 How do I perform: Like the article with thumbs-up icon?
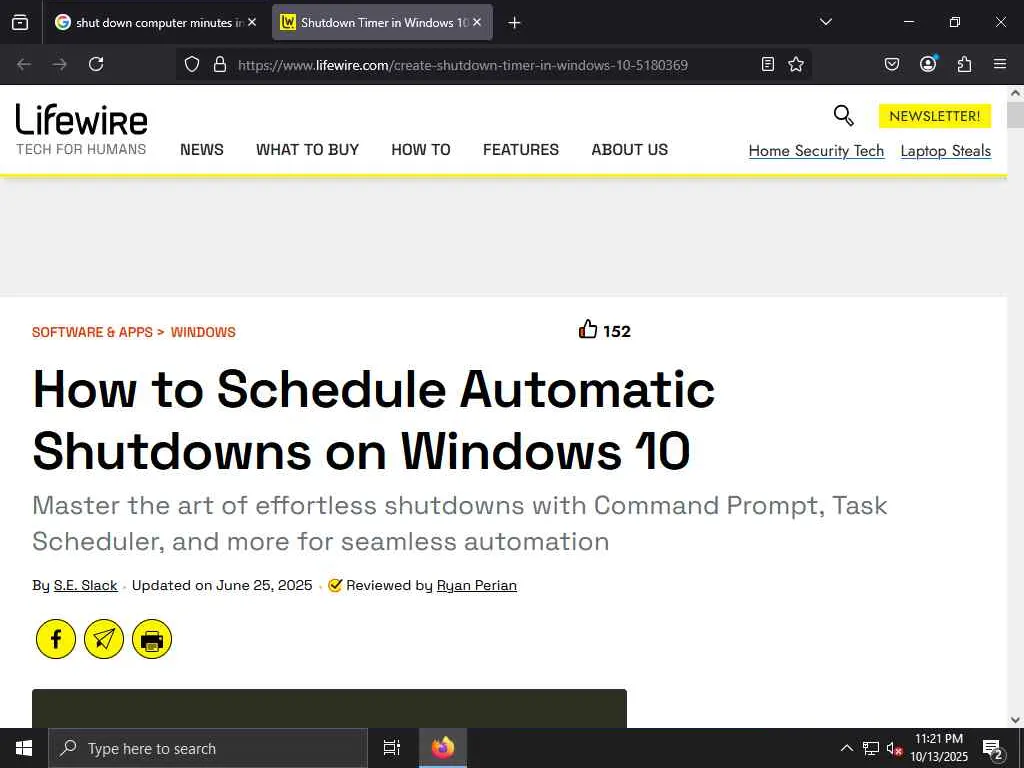pos(588,329)
